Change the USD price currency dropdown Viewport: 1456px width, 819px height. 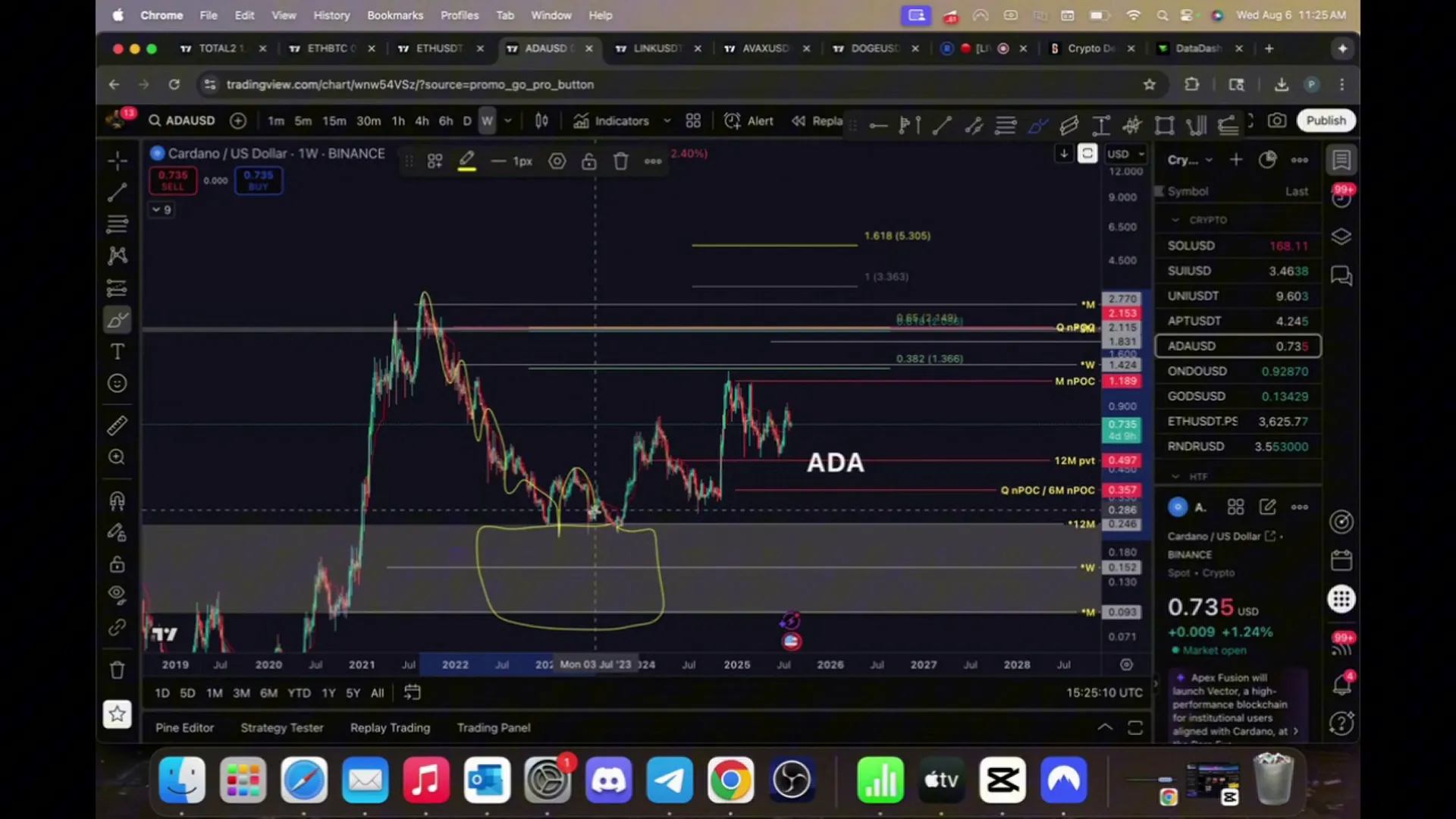pos(1125,153)
